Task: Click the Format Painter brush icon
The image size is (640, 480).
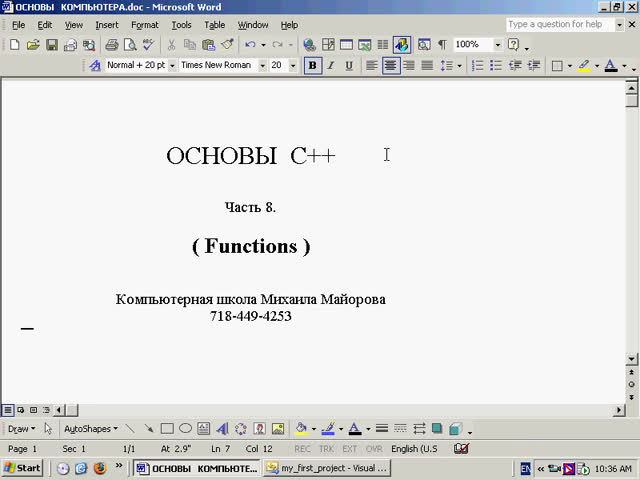Action: (227, 45)
